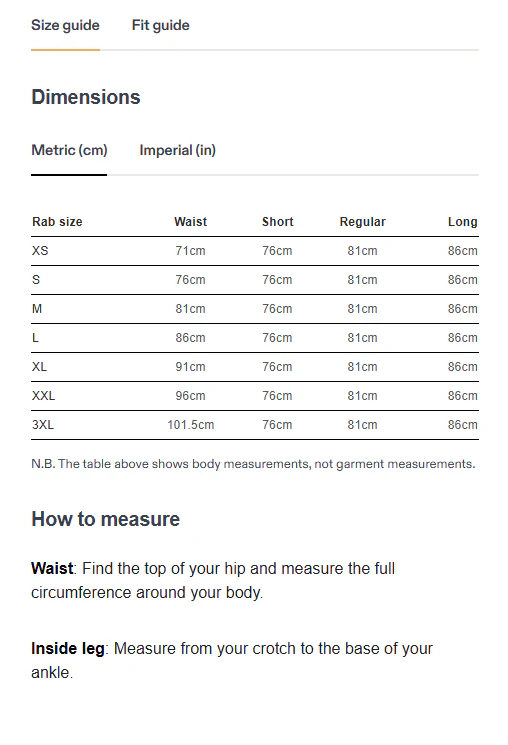Click the Rab size column header

pos(57,222)
